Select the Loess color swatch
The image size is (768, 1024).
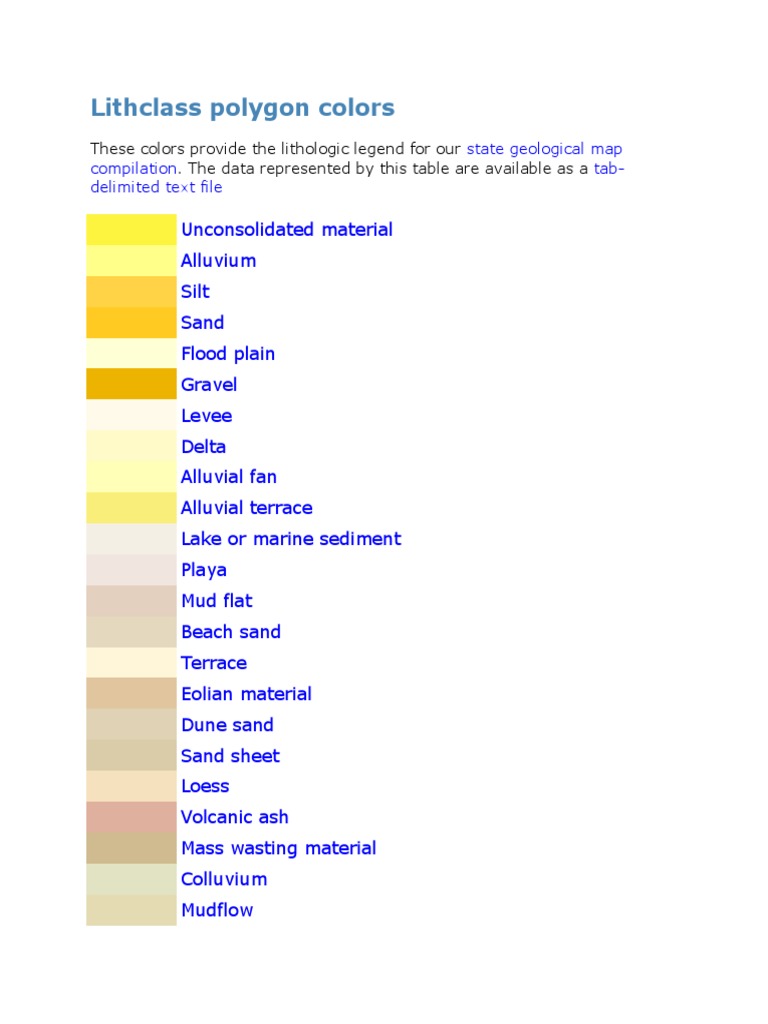[131, 786]
